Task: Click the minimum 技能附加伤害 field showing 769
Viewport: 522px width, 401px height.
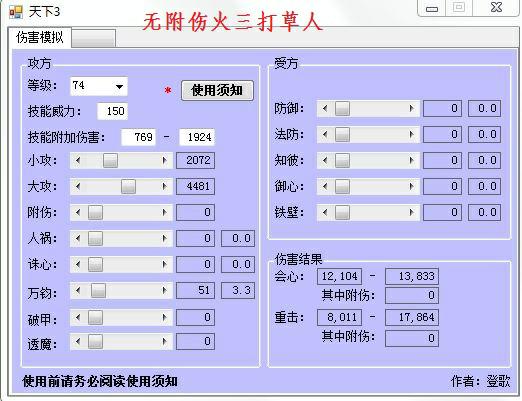Action: (138, 137)
